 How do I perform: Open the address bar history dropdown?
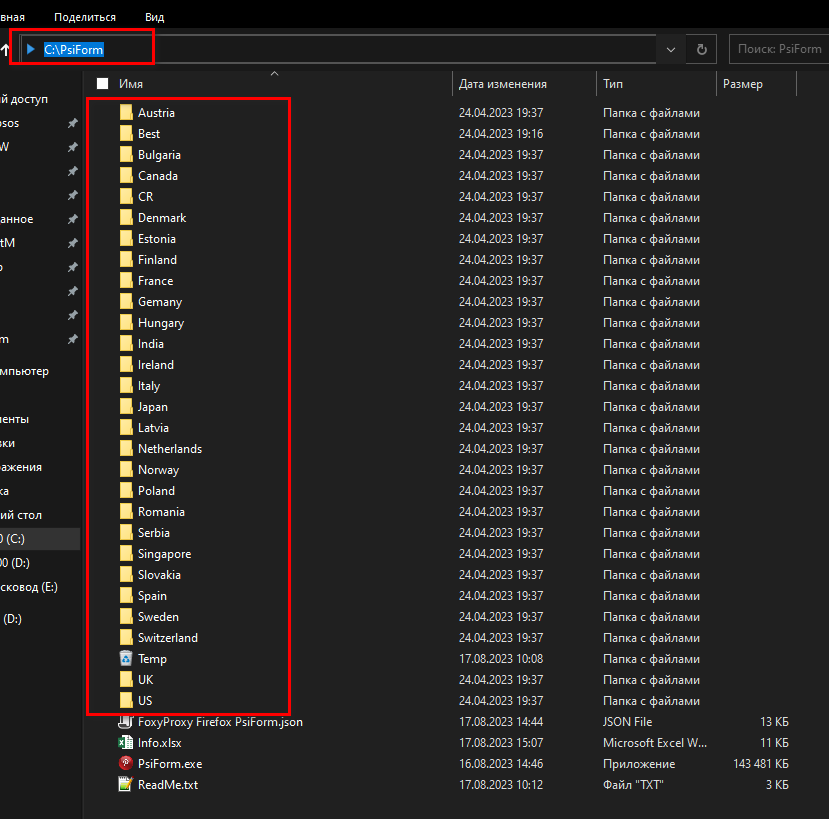669,49
